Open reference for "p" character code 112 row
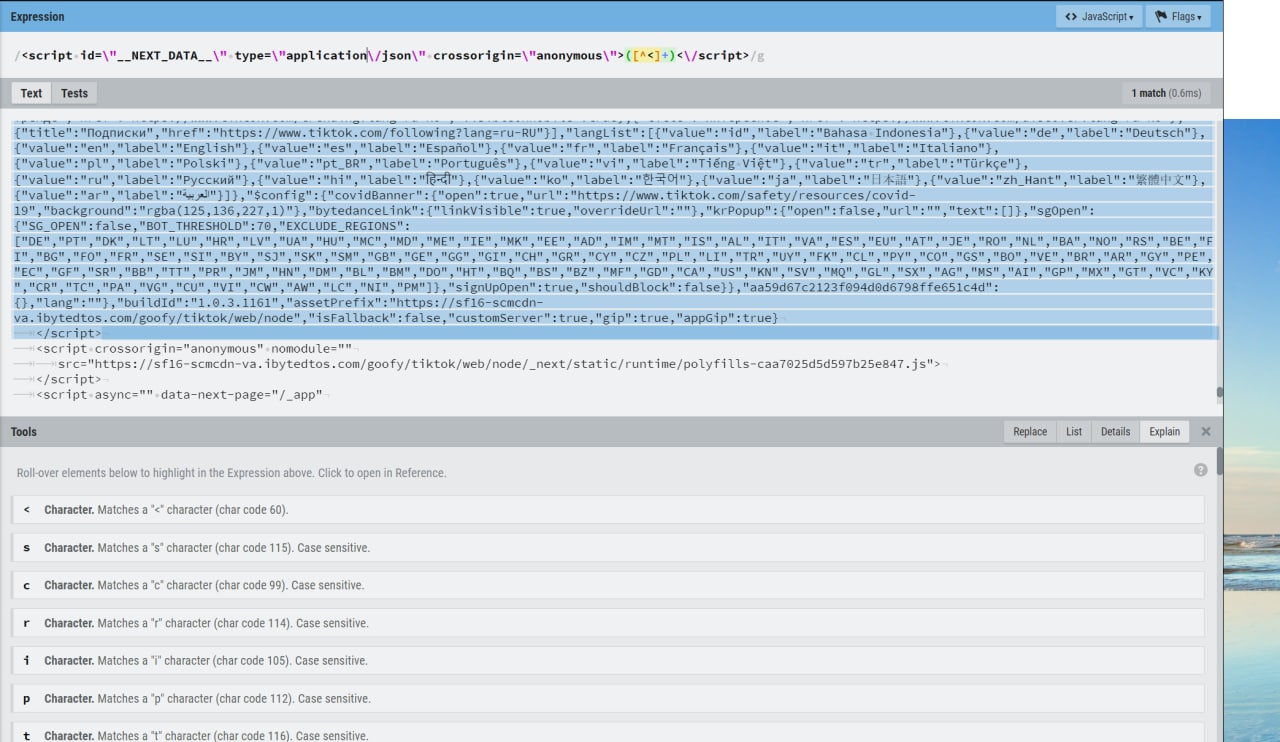Image resolution: width=1280 pixels, height=742 pixels. click(x=608, y=698)
